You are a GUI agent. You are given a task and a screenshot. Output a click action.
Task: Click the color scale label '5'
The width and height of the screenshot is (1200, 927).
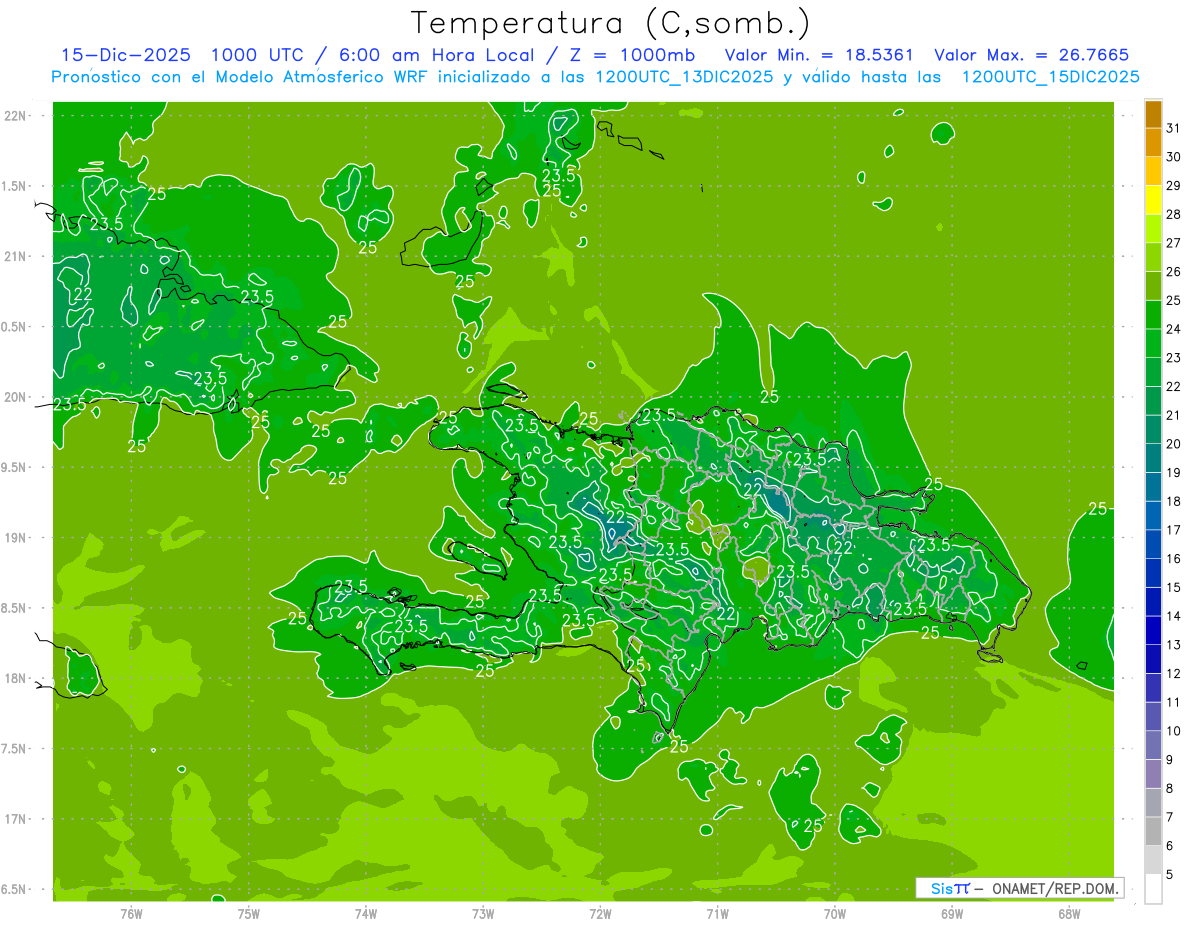1171,875
